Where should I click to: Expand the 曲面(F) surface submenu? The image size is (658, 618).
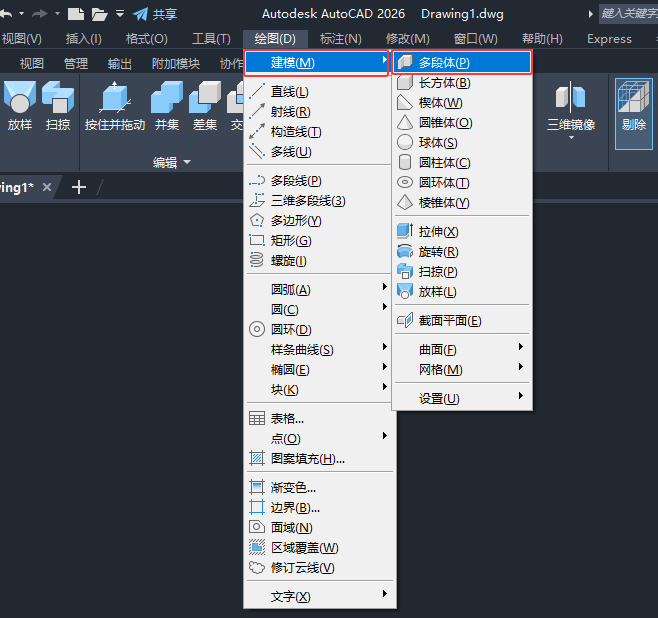coord(462,349)
